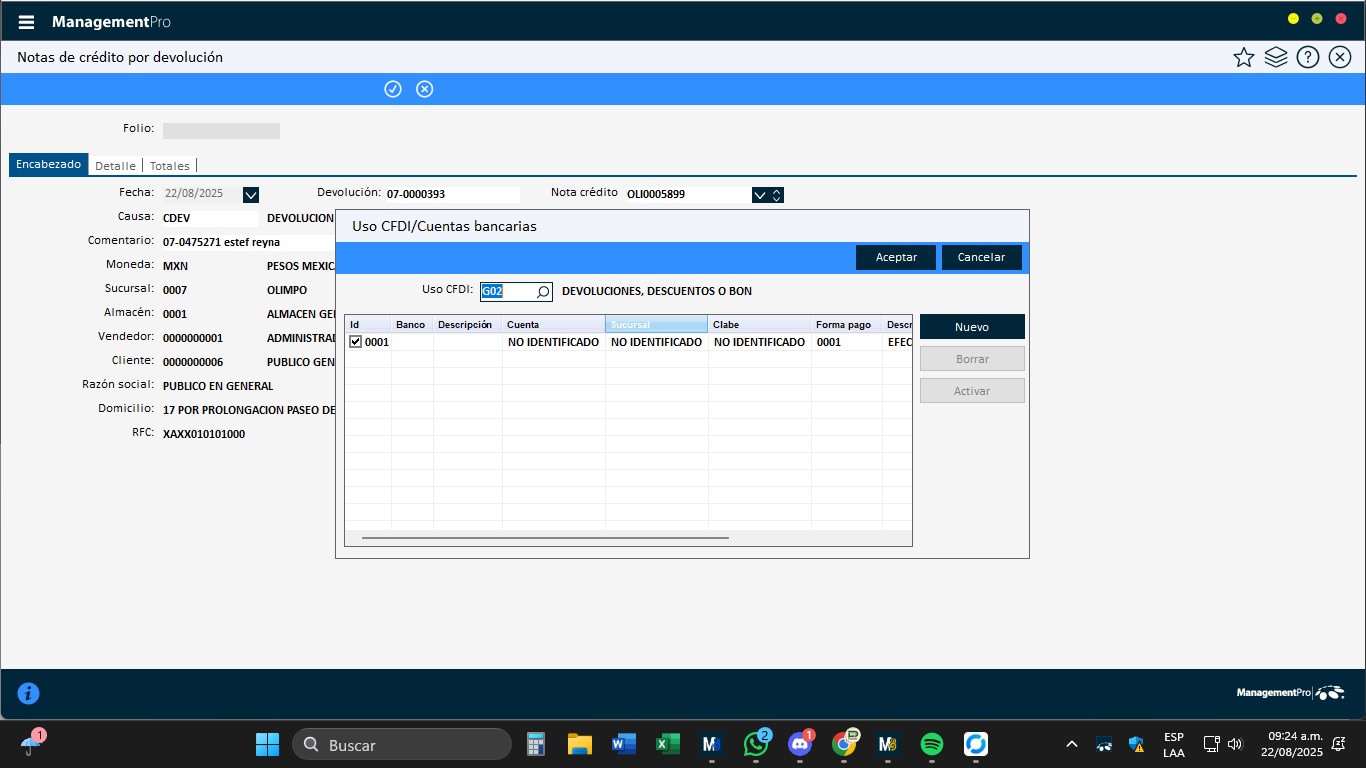Open the Windows Start menu
This screenshot has width=1366, height=768.
(x=268, y=744)
